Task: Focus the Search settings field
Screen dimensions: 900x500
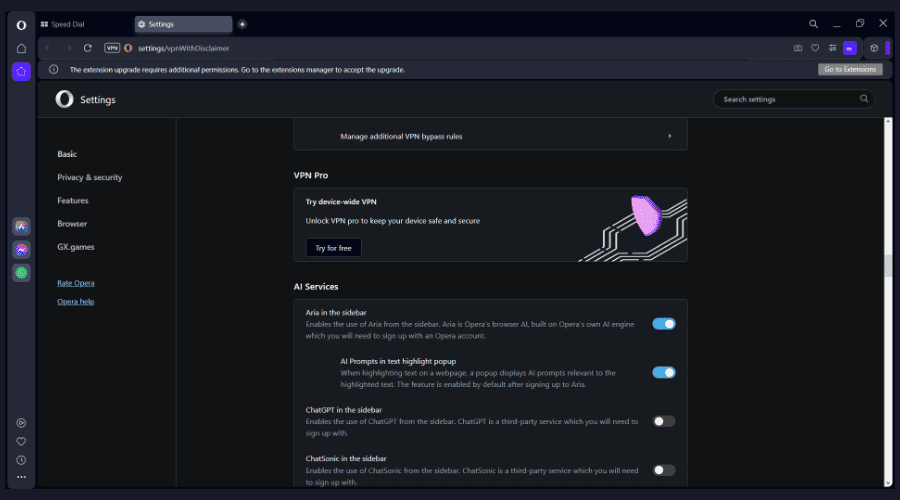Action: tap(794, 99)
